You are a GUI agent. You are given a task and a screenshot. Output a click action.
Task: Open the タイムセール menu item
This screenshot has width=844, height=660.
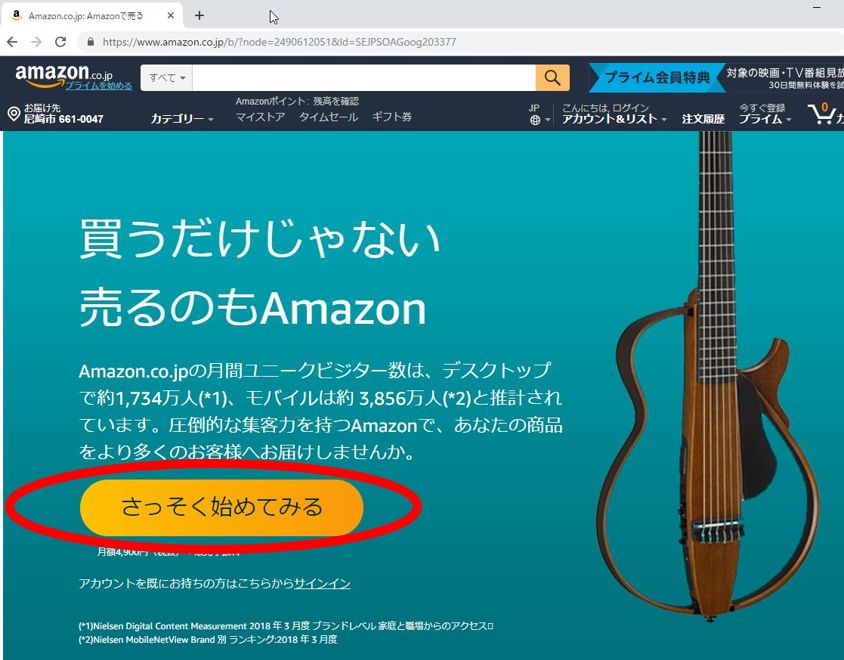point(328,117)
